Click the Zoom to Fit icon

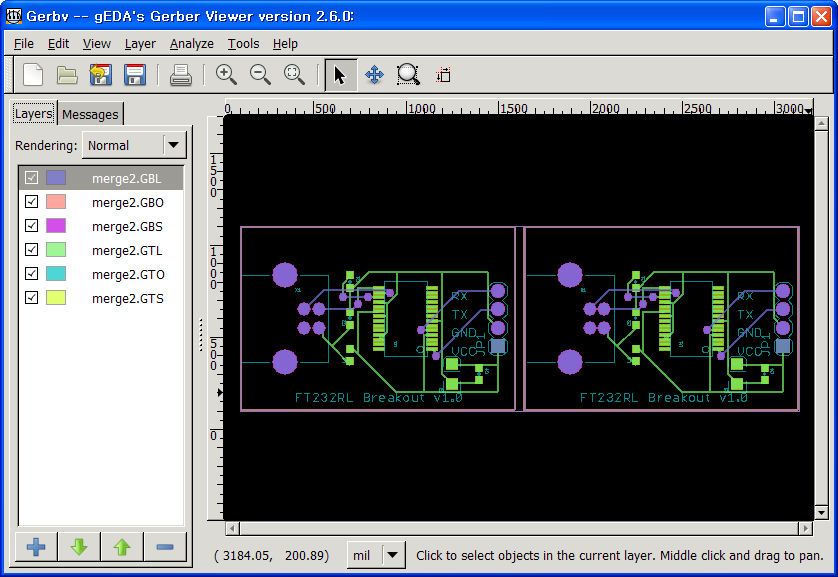pyautogui.click(x=294, y=75)
